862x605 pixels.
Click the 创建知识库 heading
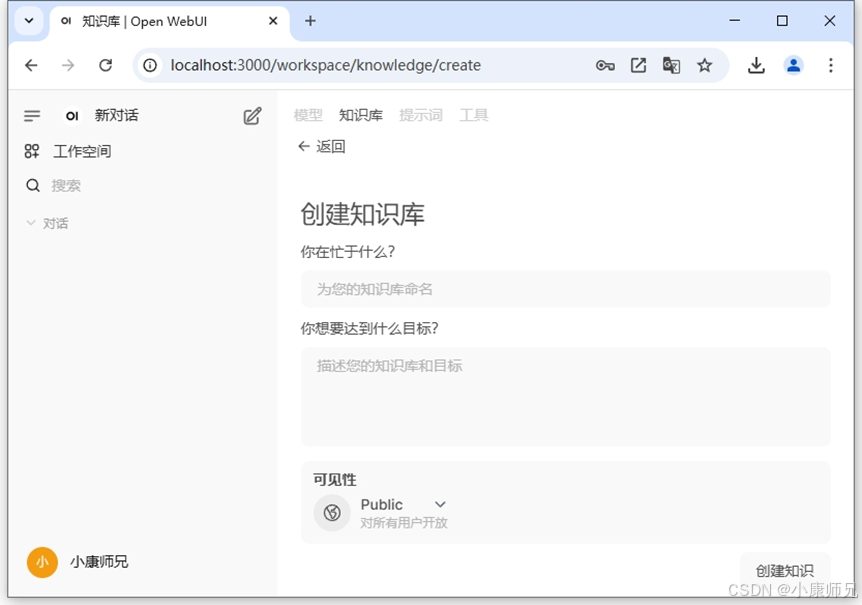(362, 214)
